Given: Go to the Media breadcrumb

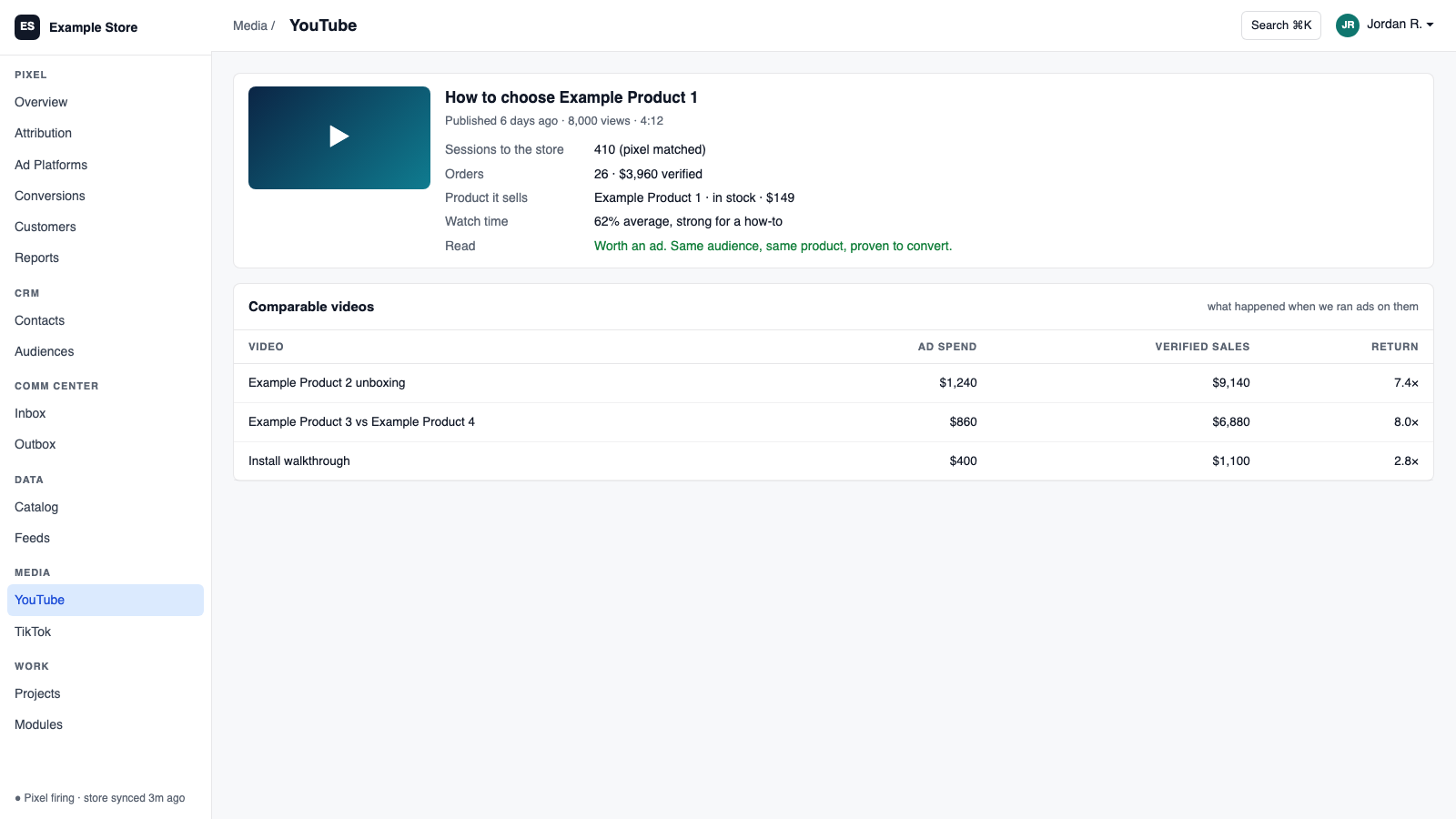Looking at the screenshot, I should coord(250,25).
